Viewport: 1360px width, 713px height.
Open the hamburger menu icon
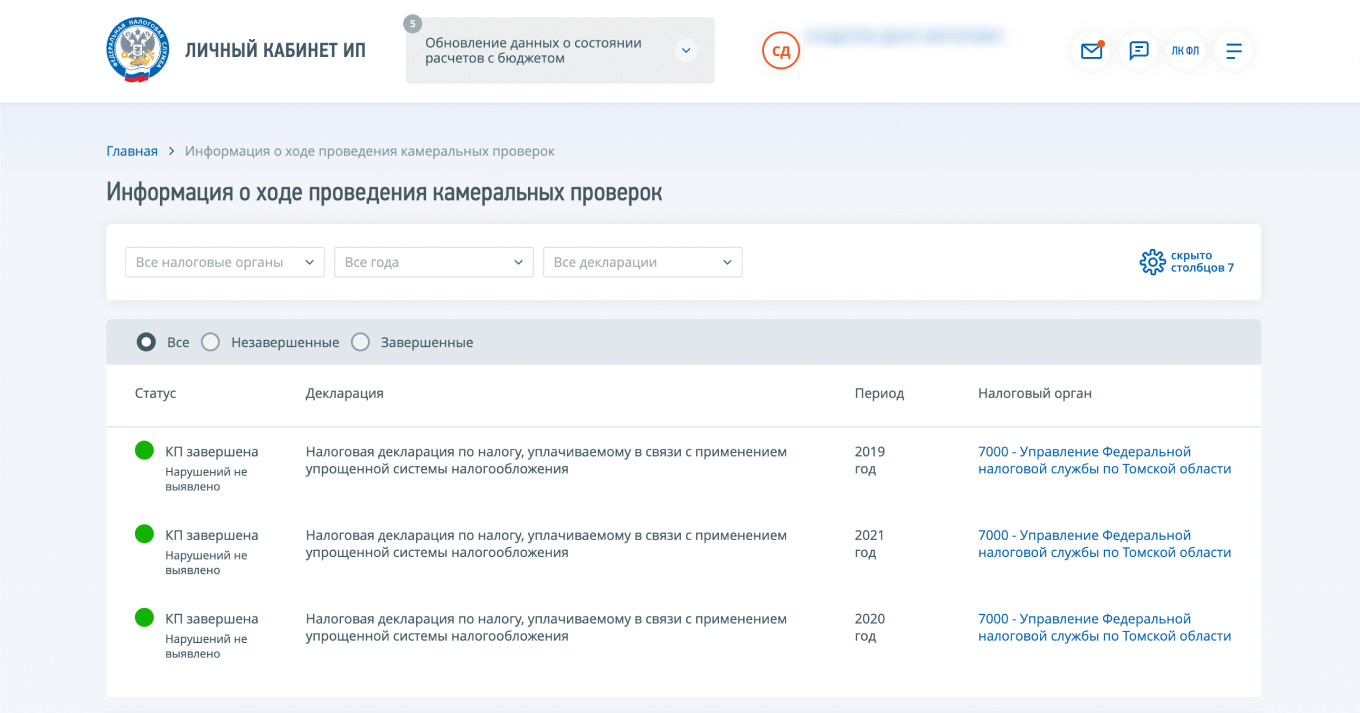pyautogui.click(x=1233, y=50)
